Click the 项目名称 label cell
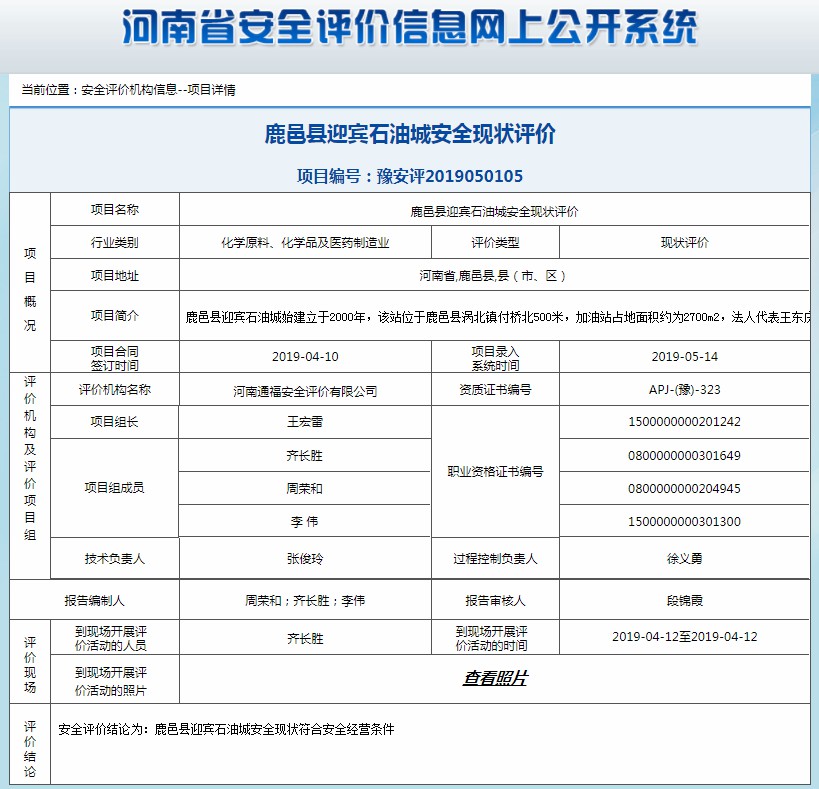Screen dimensions: 819x789 click(x=115, y=209)
